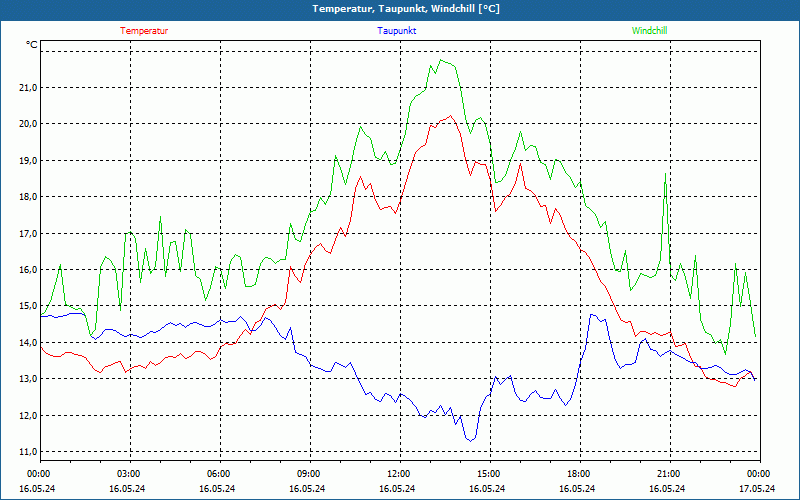Click the 13,0 y-axis value
800x500 pixels.
pos(28,379)
